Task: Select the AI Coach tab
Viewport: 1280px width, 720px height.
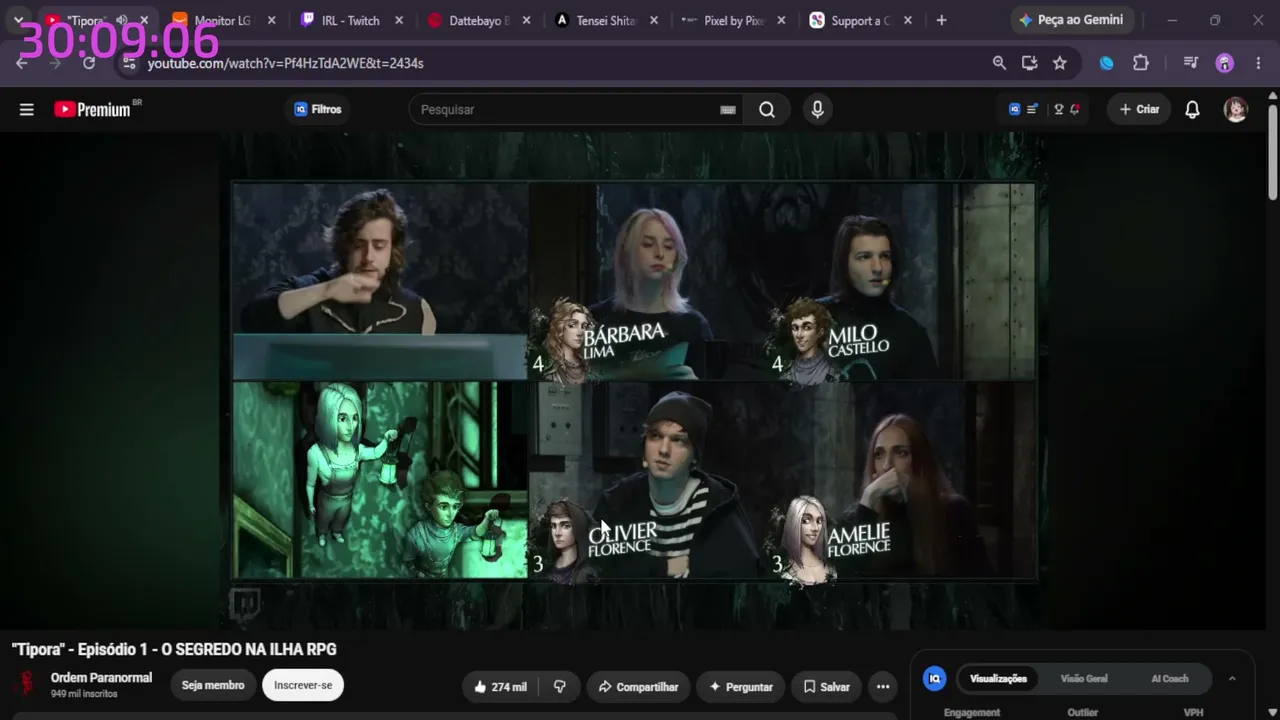Action: coord(1170,679)
